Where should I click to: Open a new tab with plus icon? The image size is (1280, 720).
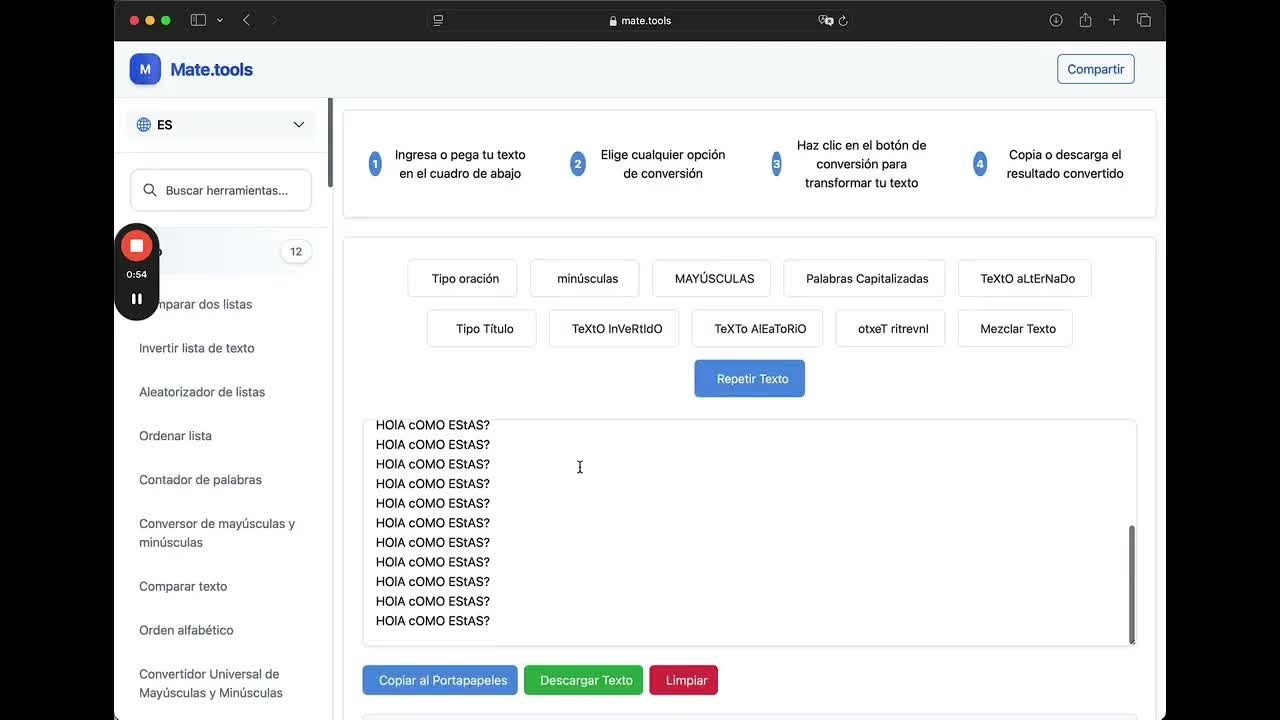1114,20
